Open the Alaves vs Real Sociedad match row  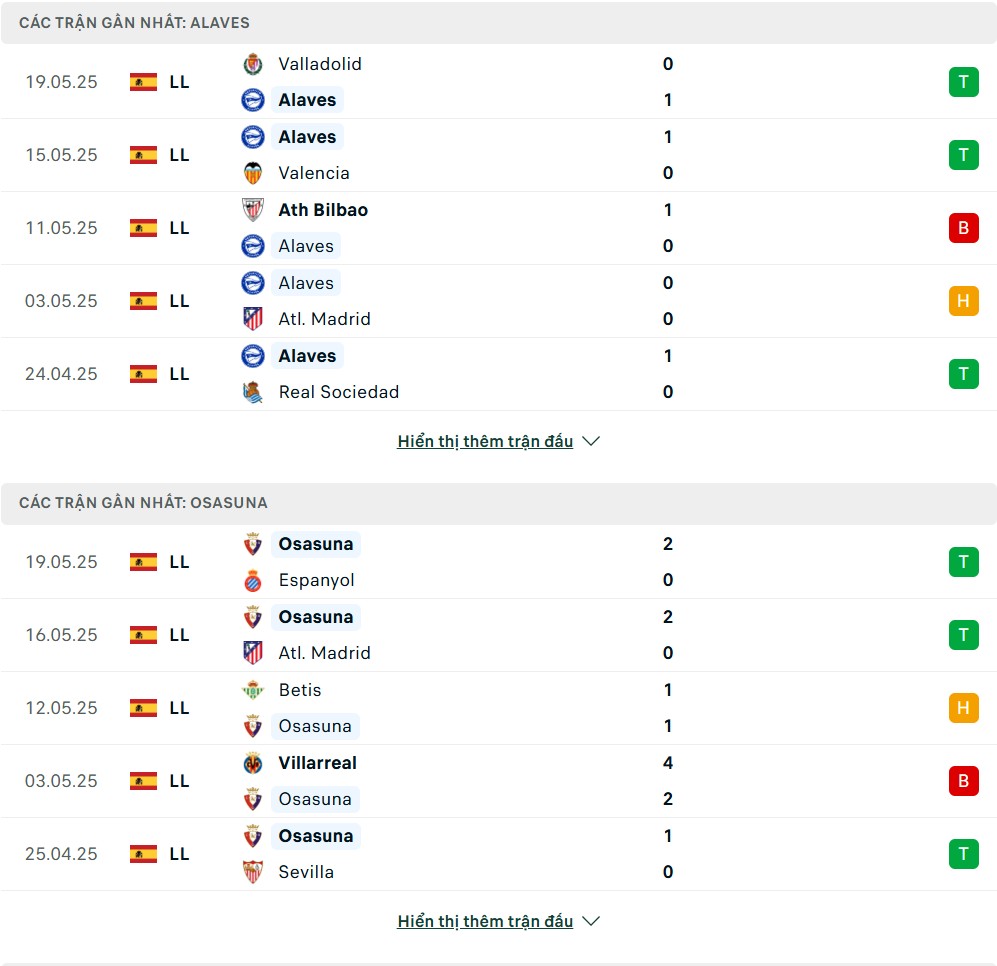498,374
